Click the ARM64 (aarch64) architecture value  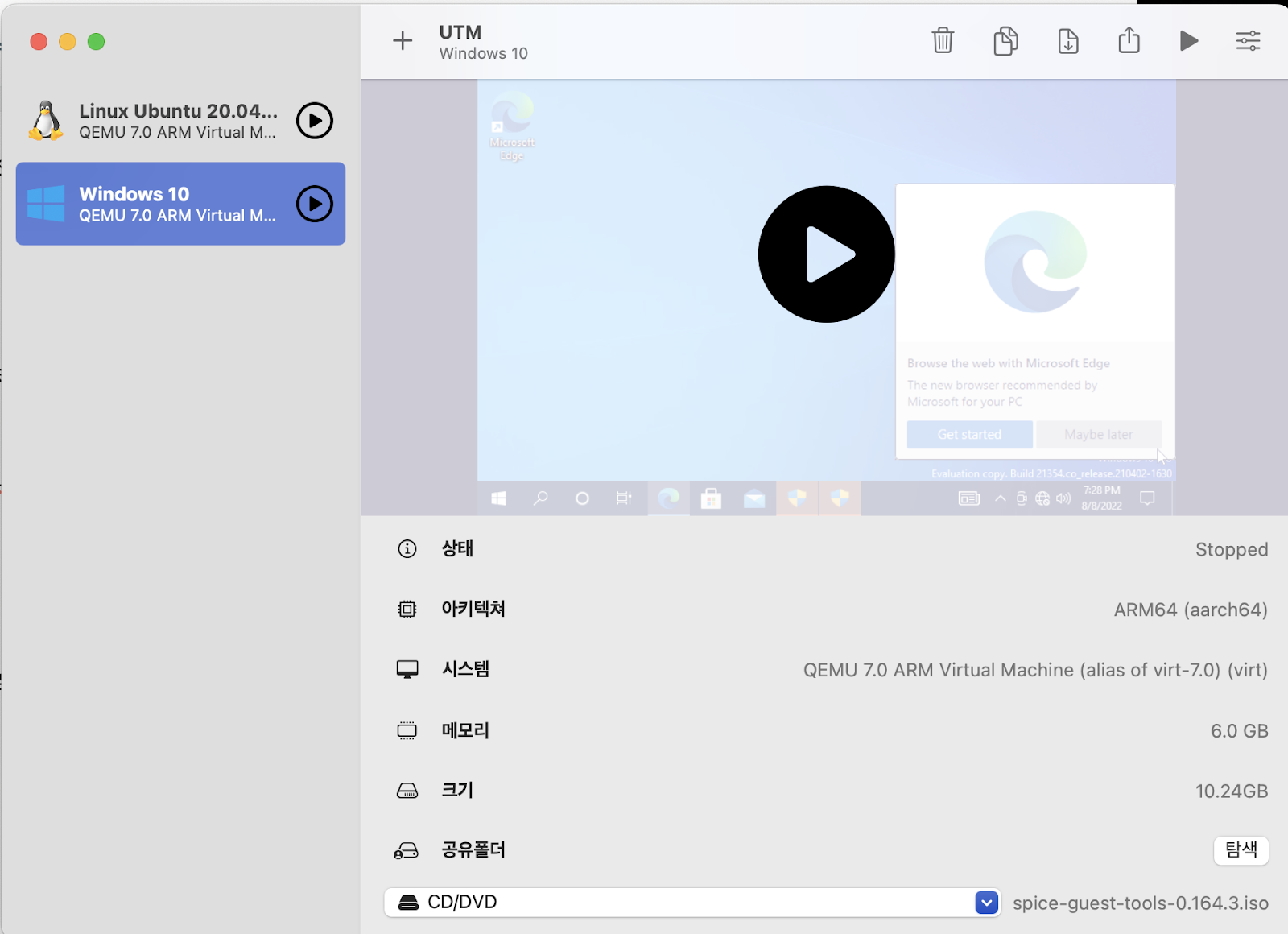pos(1191,610)
